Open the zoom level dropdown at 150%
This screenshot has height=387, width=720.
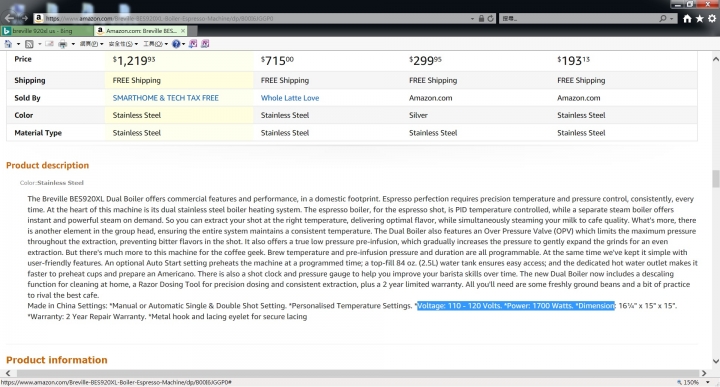707,382
